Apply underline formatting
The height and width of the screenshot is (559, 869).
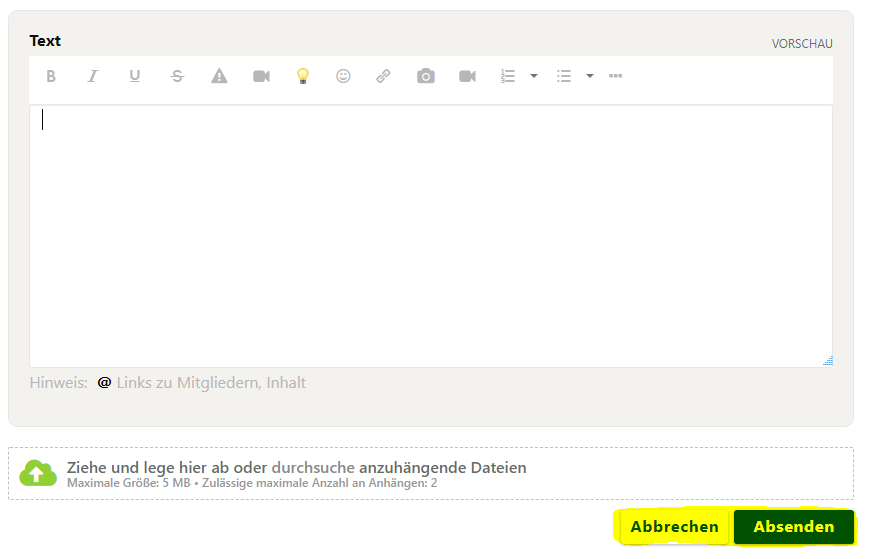tap(135, 76)
